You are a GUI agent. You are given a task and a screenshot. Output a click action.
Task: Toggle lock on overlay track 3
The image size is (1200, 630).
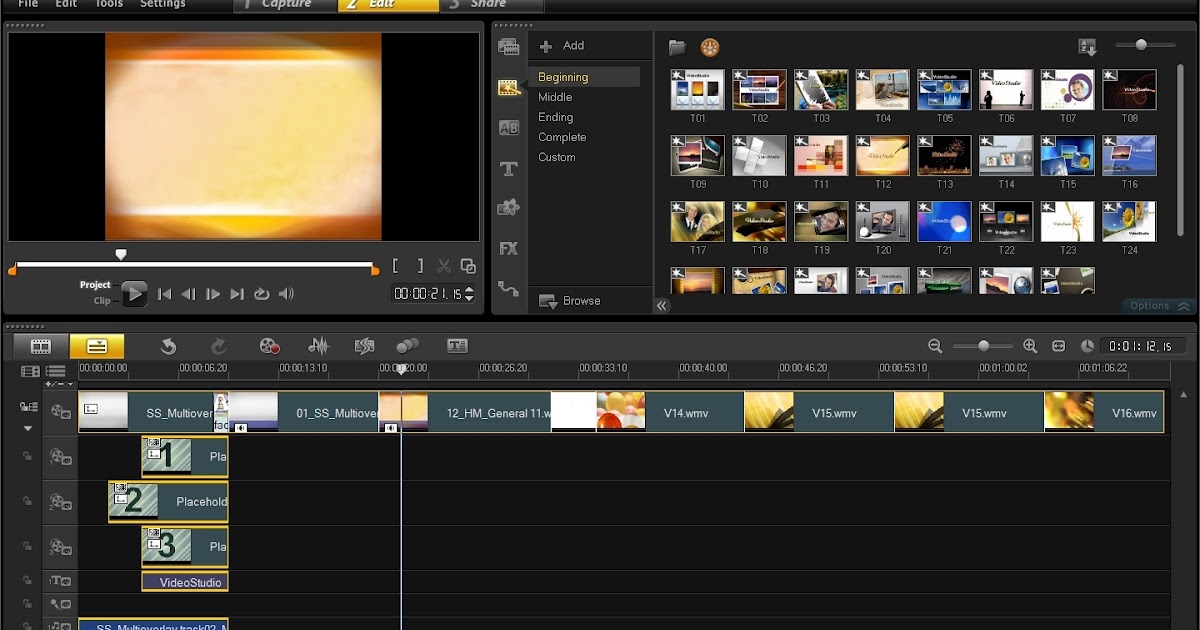click(28, 547)
